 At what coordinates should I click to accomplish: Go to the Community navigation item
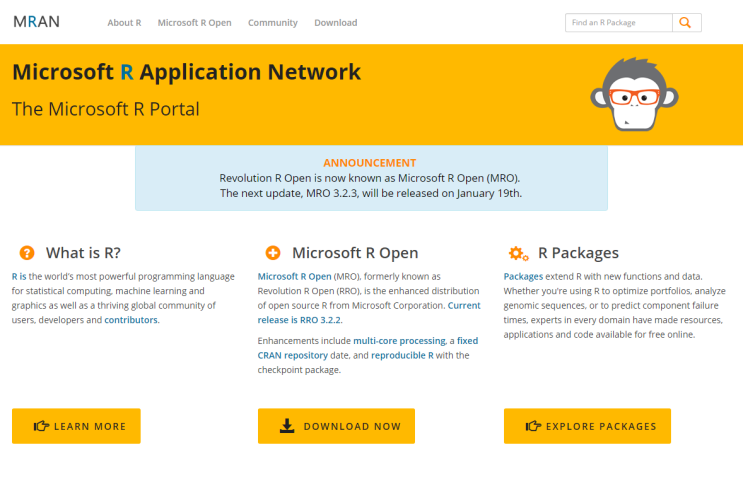[273, 22]
